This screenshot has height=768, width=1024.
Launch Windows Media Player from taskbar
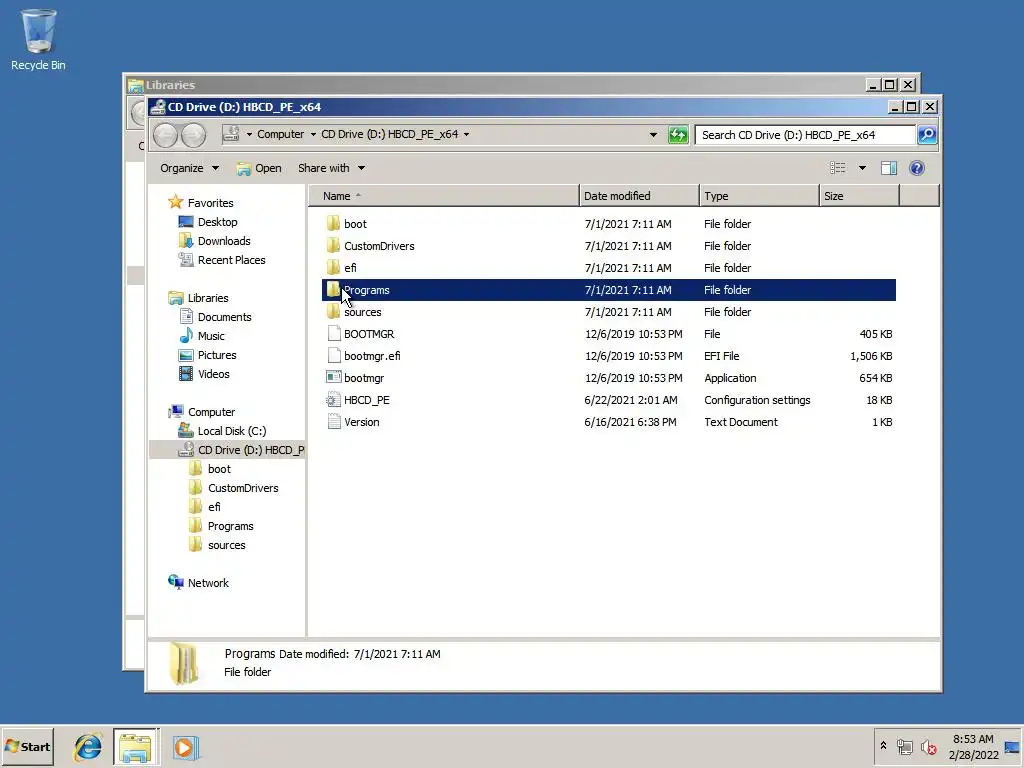[186, 747]
